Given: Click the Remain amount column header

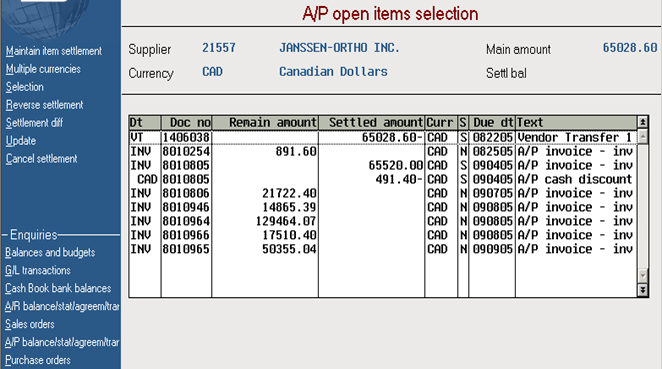Looking at the screenshot, I should tap(265, 122).
